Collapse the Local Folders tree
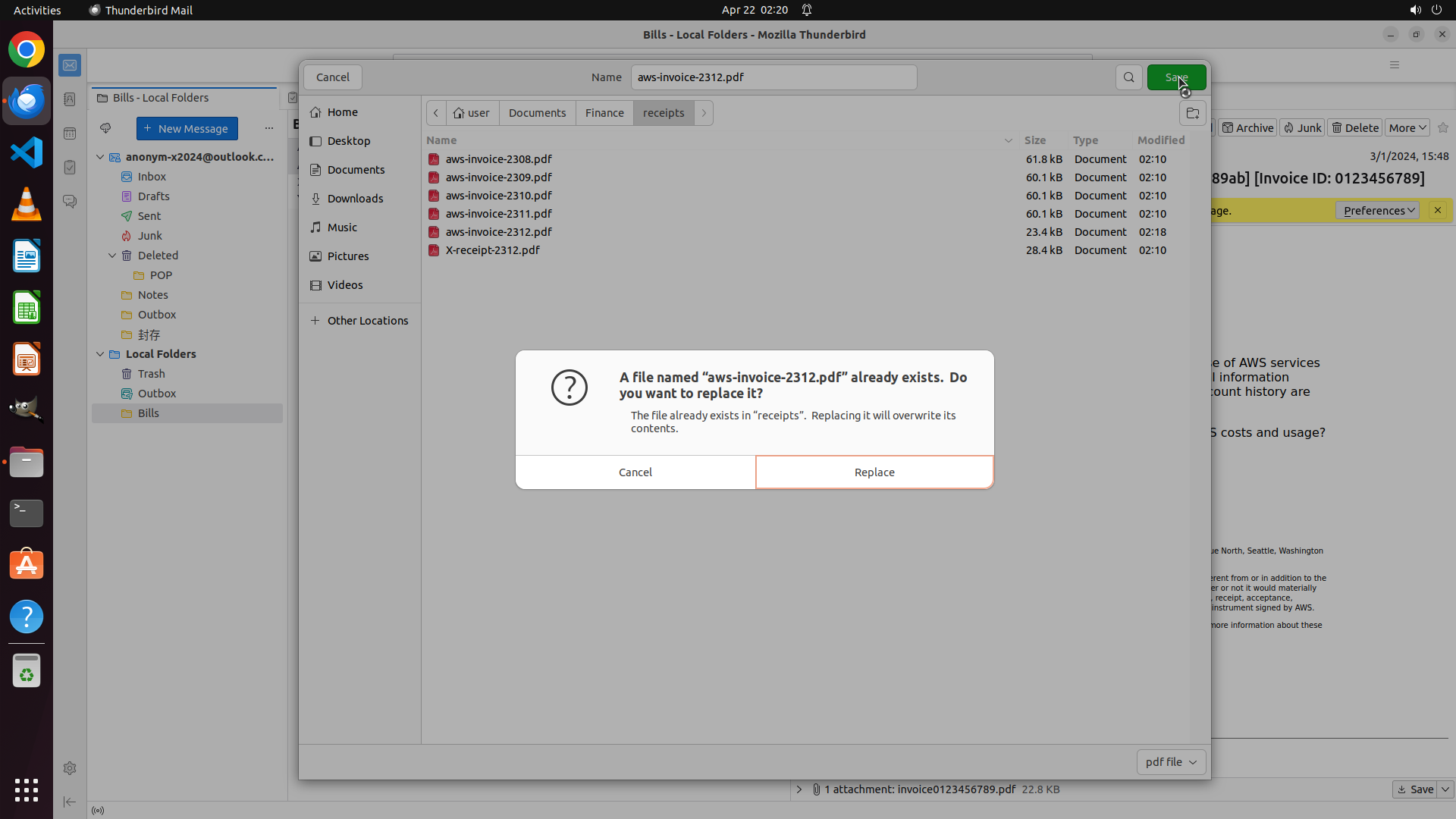The width and height of the screenshot is (1456, 819). (x=100, y=354)
